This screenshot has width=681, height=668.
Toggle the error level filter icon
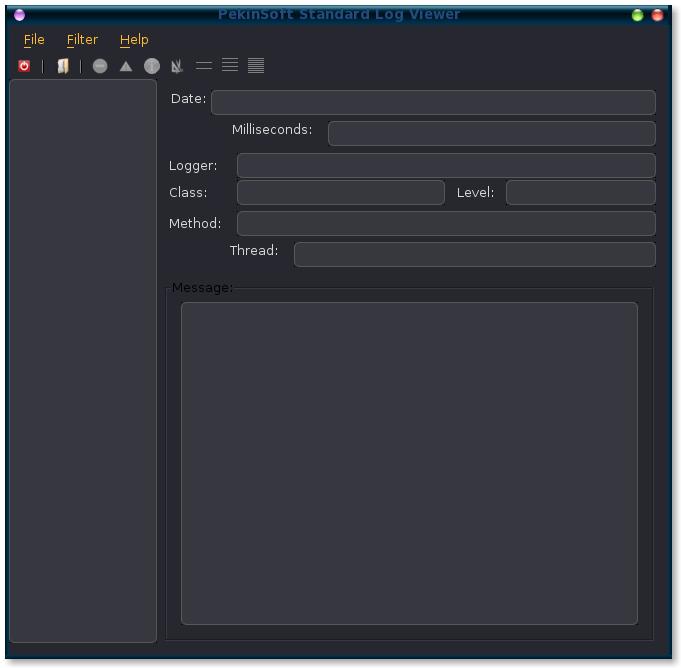coord(100,66)
